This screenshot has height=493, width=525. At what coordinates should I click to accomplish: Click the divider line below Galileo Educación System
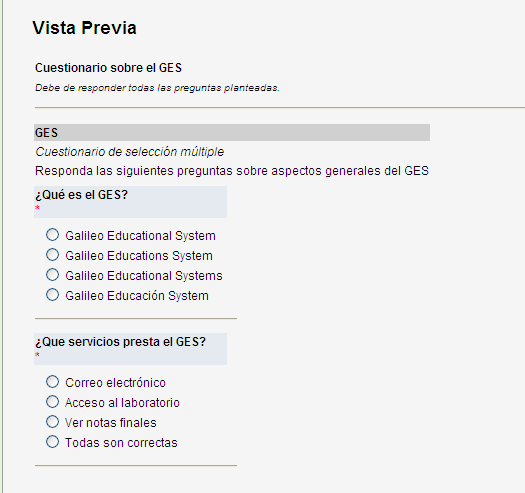click(x=136, y=319)
